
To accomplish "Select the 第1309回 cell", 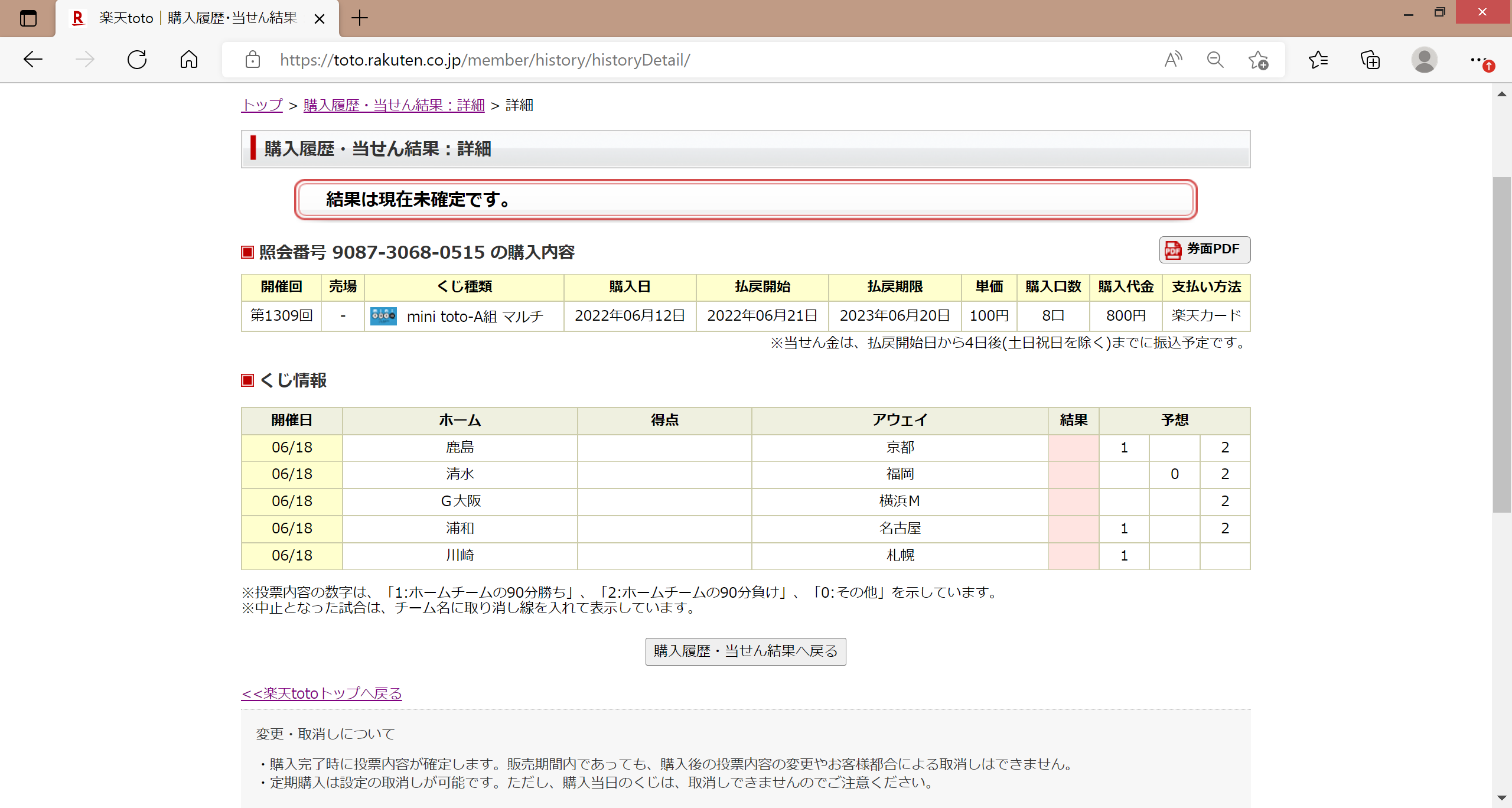I will point(282,316).
